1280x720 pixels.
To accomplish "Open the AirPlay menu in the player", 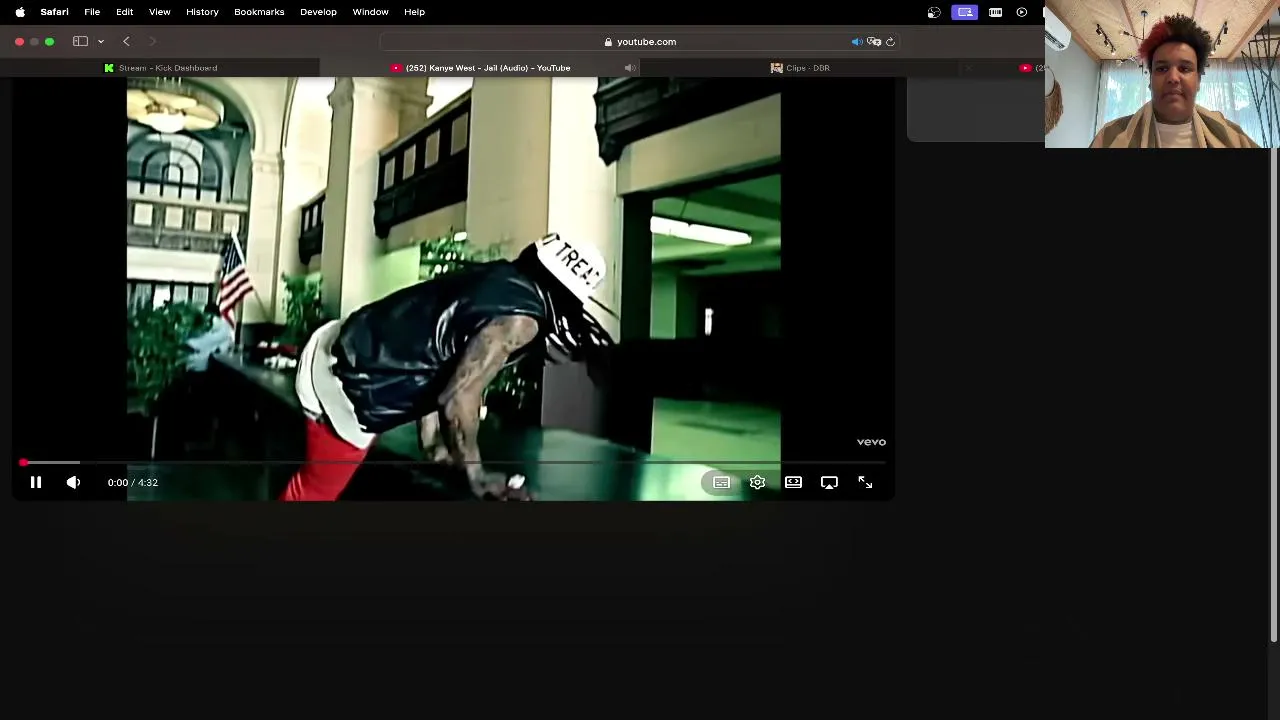I will pyautogui.click(x=829, y=482).
